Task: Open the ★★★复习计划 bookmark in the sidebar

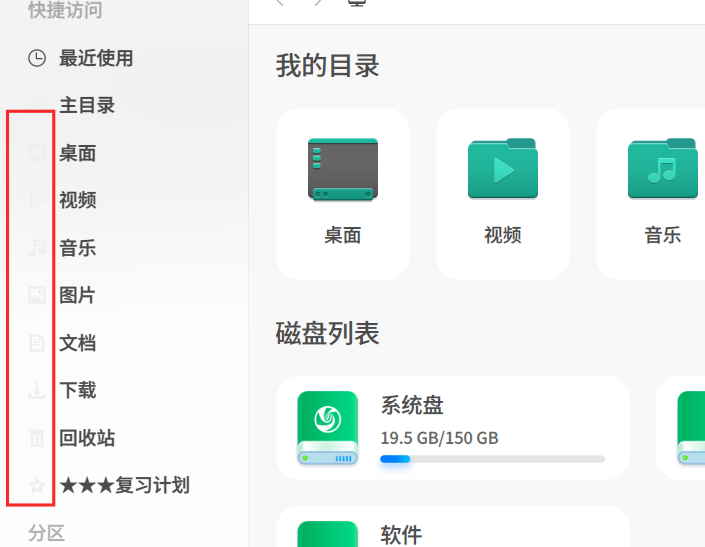Action: tap(125, 485)
